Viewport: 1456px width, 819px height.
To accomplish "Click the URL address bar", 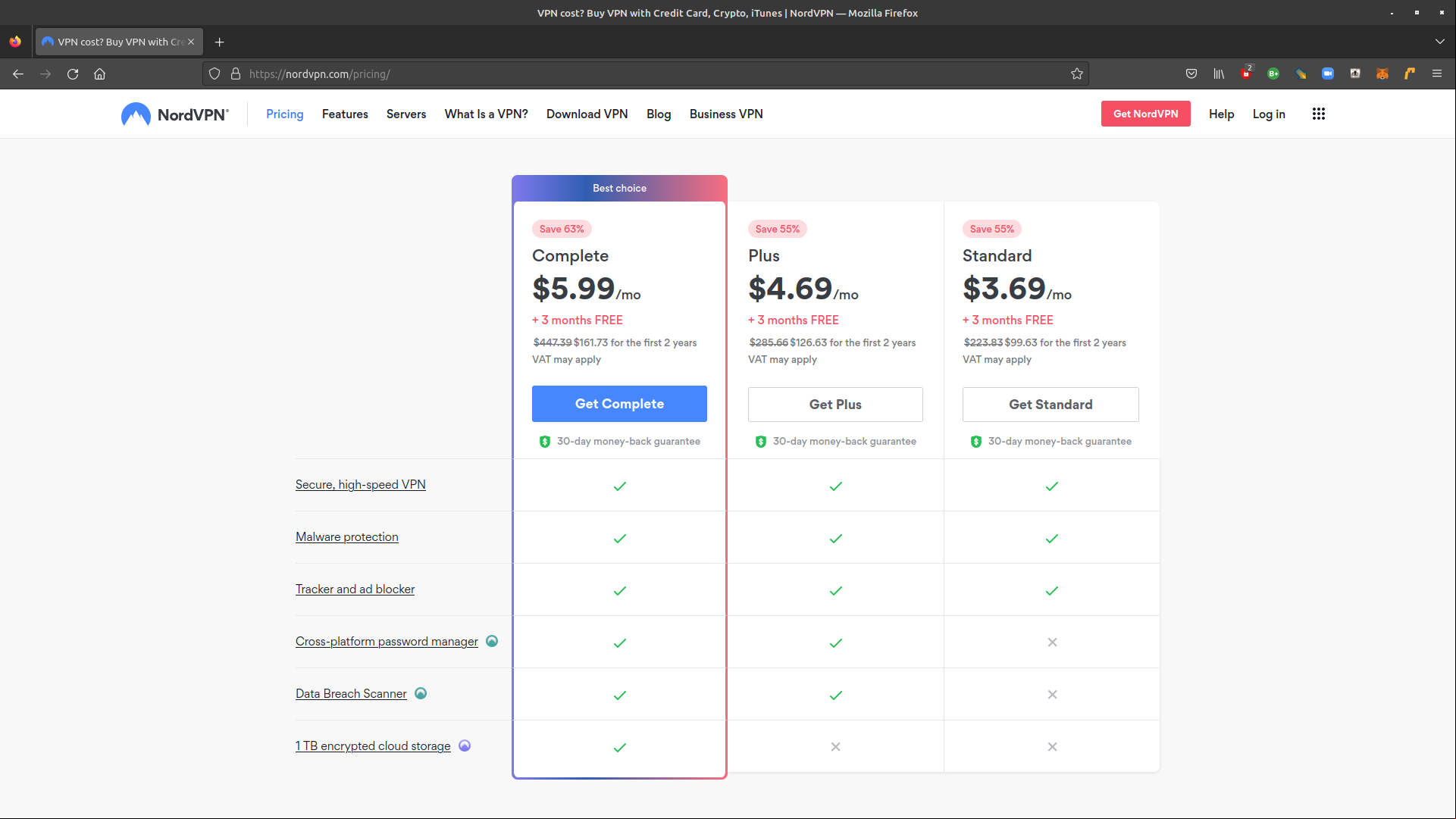I will click(644, 73).
